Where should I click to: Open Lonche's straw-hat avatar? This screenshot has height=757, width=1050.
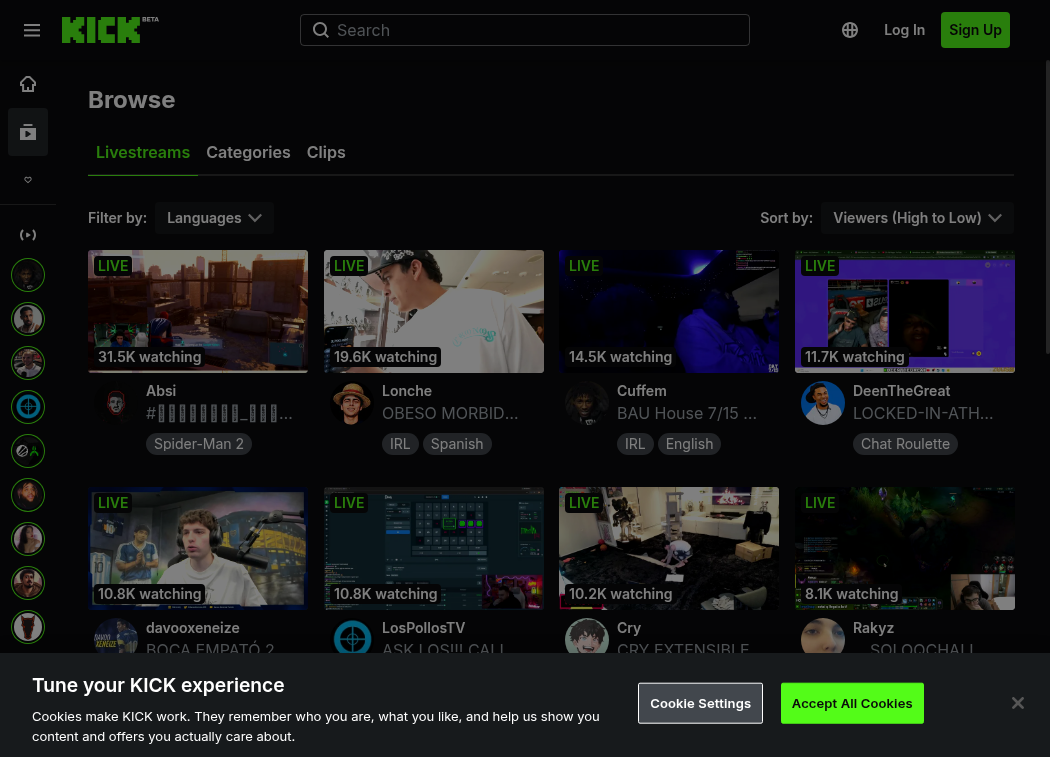[x=351, y=403]
